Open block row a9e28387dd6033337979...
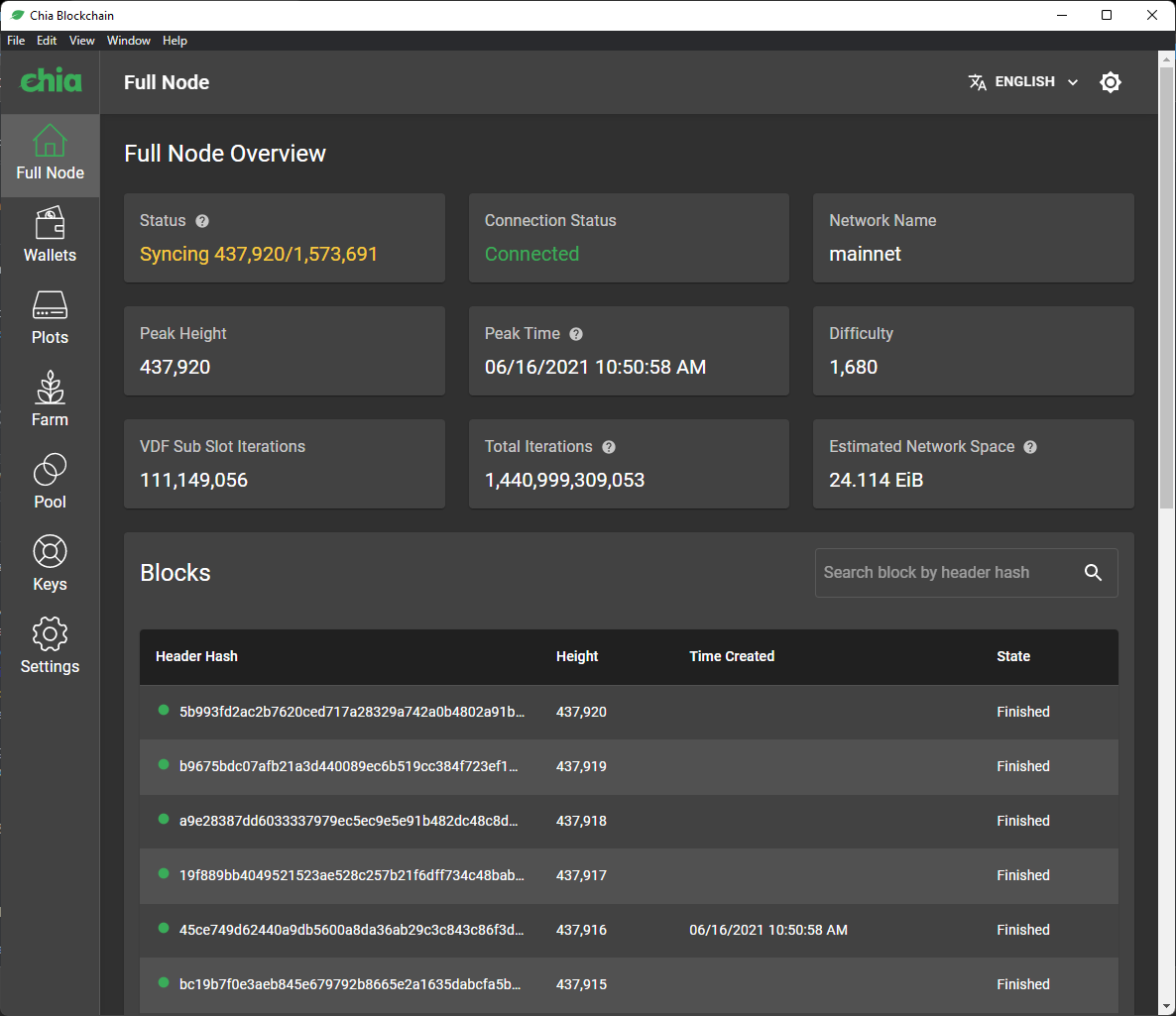Viewport: 1176px width, 1016px height. coord(629,821)
